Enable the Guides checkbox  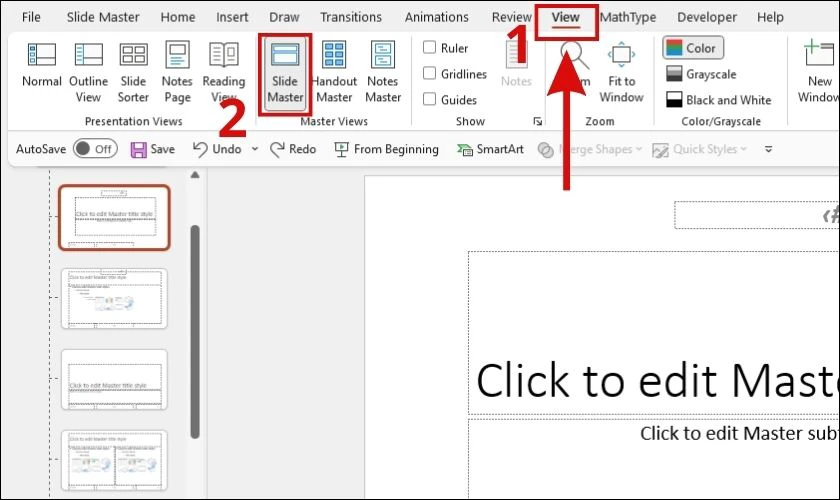[x=430, y=99]
